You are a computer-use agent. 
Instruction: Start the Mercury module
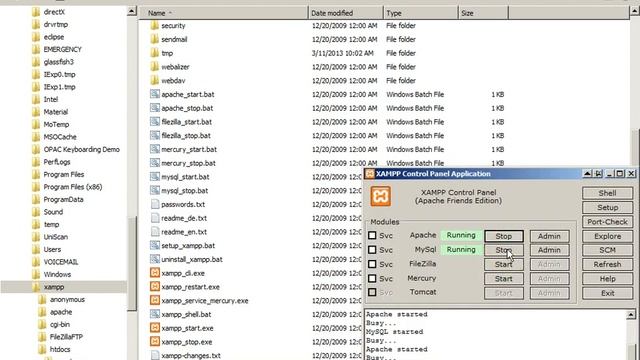pos(504,279)
